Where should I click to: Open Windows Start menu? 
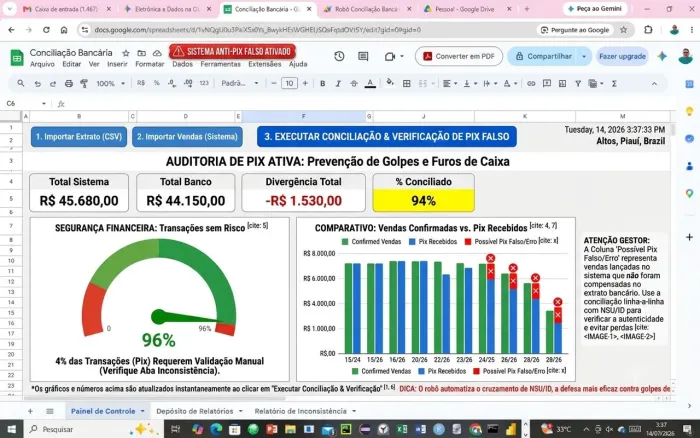12,430
